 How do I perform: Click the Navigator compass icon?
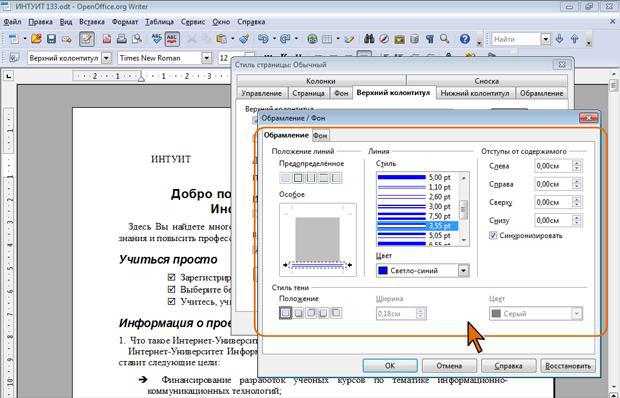(x=384, y=39)
